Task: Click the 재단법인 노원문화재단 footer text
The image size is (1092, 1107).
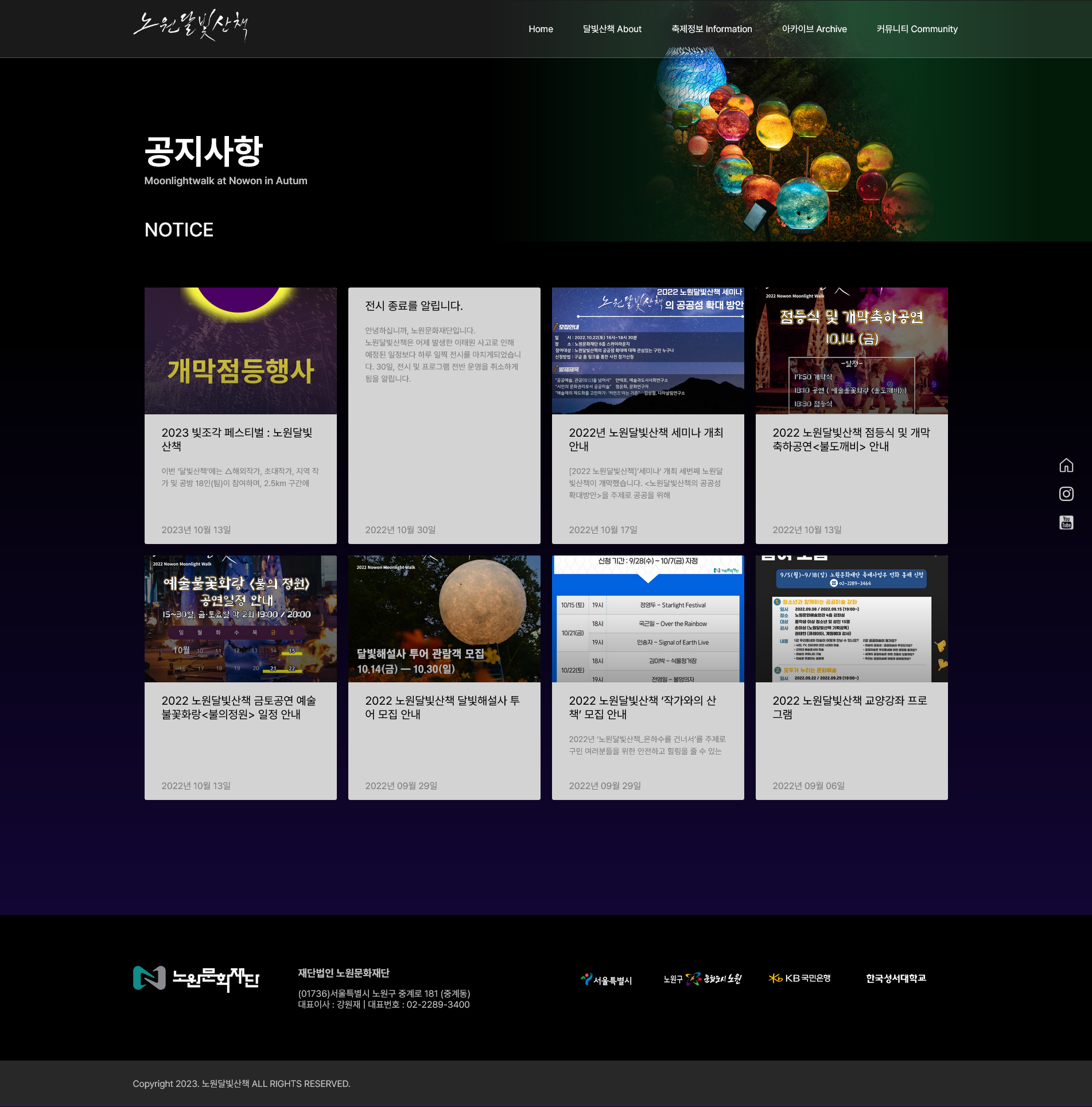Action: pyautogui.click(x=344, y=973)
